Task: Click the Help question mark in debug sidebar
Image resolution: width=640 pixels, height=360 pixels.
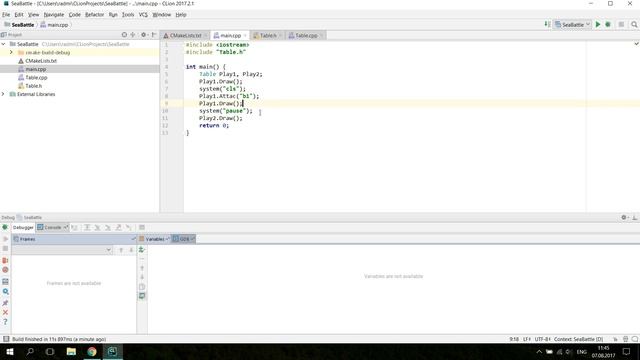Action: (5, 322)
